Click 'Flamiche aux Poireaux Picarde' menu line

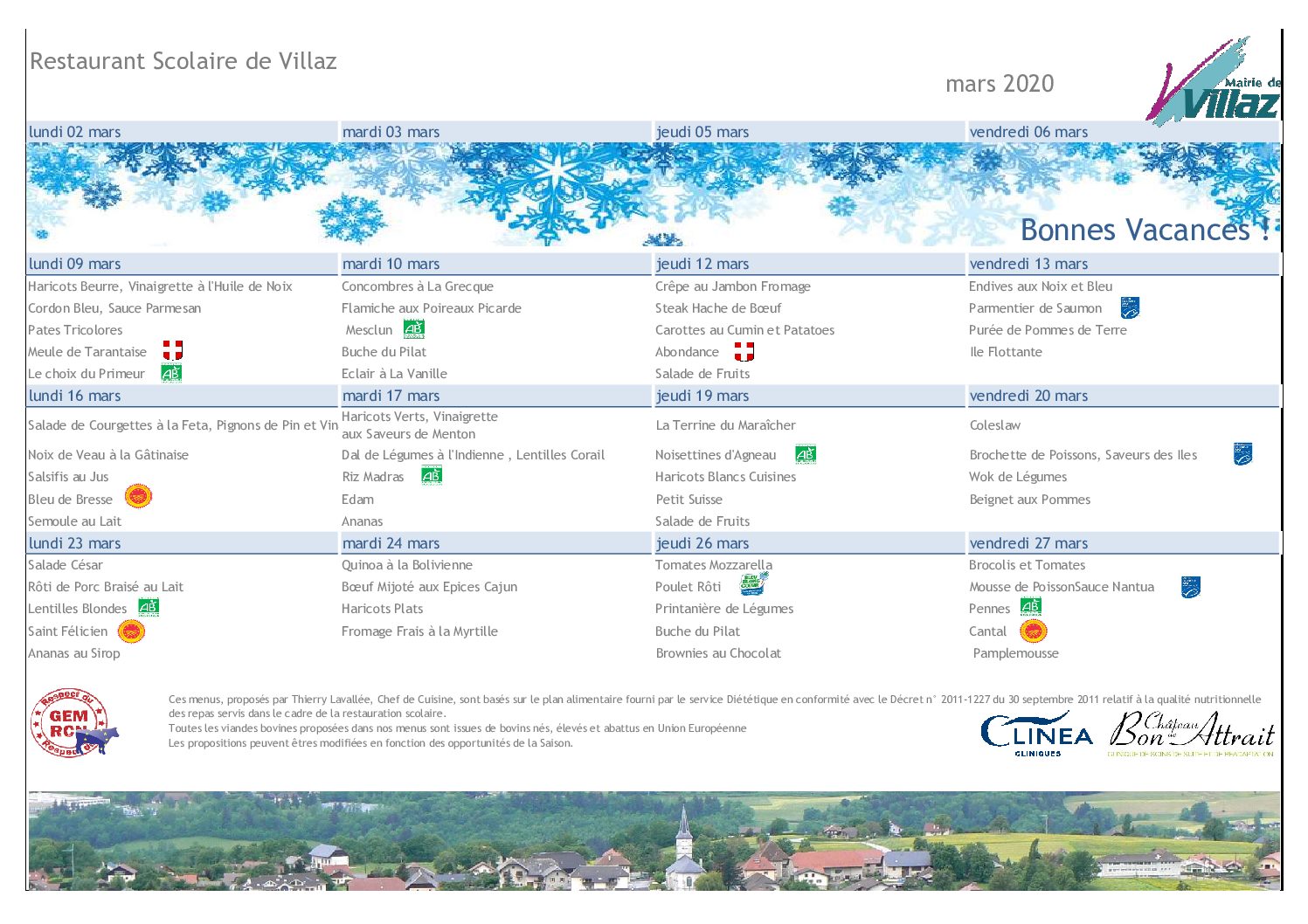tap(432, 308)
